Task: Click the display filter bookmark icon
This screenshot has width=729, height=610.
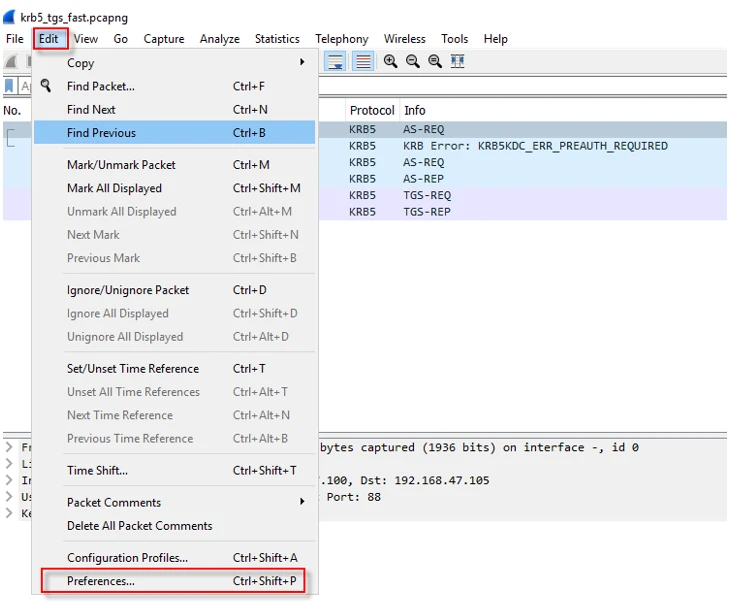Action: (x=9, y=86)
